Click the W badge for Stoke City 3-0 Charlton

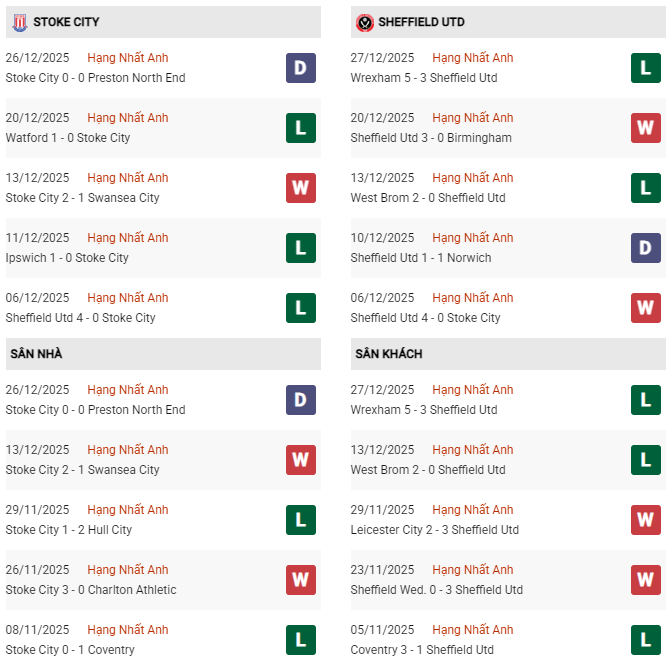coord(301,580)
